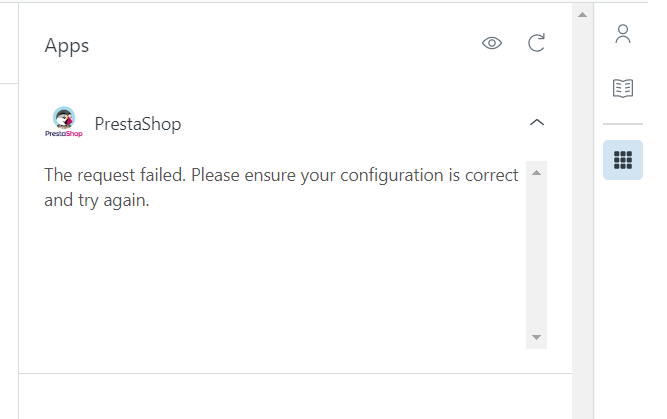This screenshot has height=419, width=667.
Task: Click the refresh apps icon
Action: [x=537, y=43]
